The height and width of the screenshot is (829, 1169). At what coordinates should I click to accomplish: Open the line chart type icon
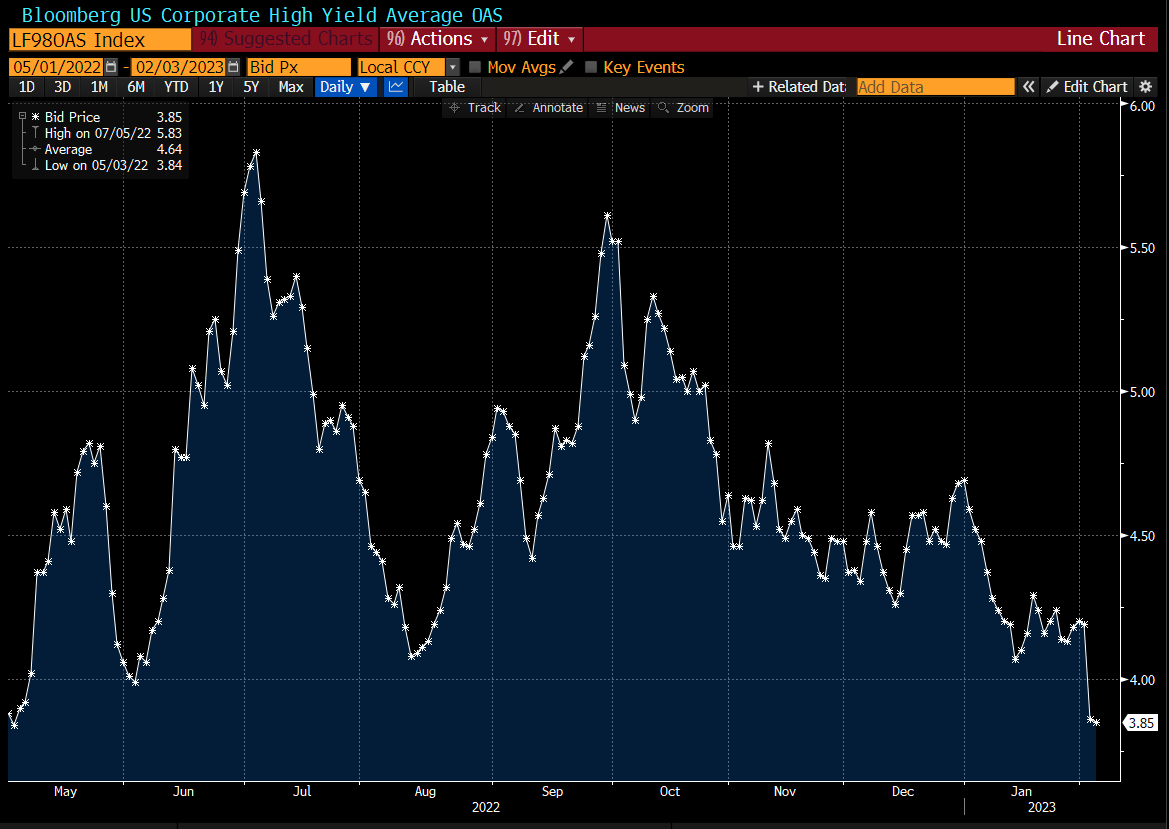pos(395,87)
